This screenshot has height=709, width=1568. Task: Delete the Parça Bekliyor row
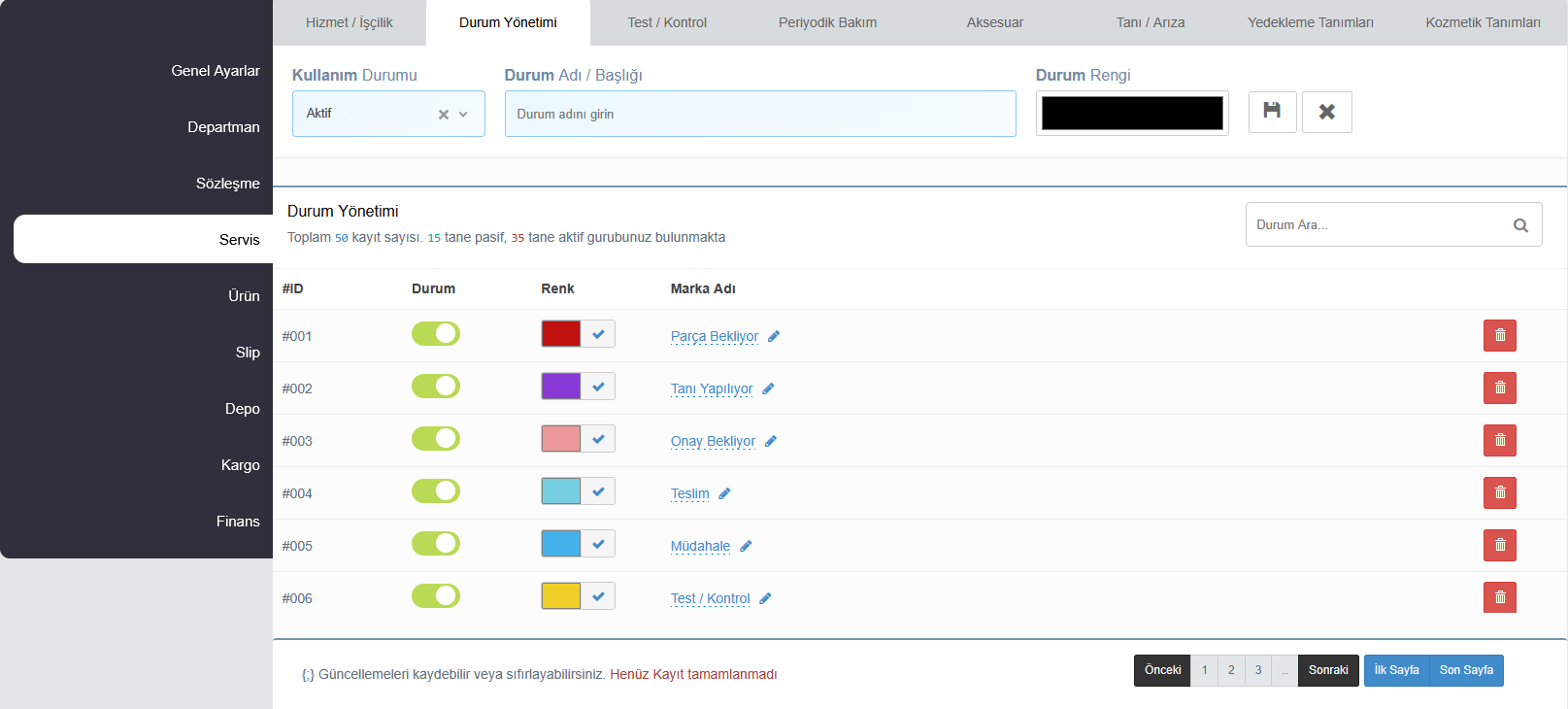click(1499, 335)
